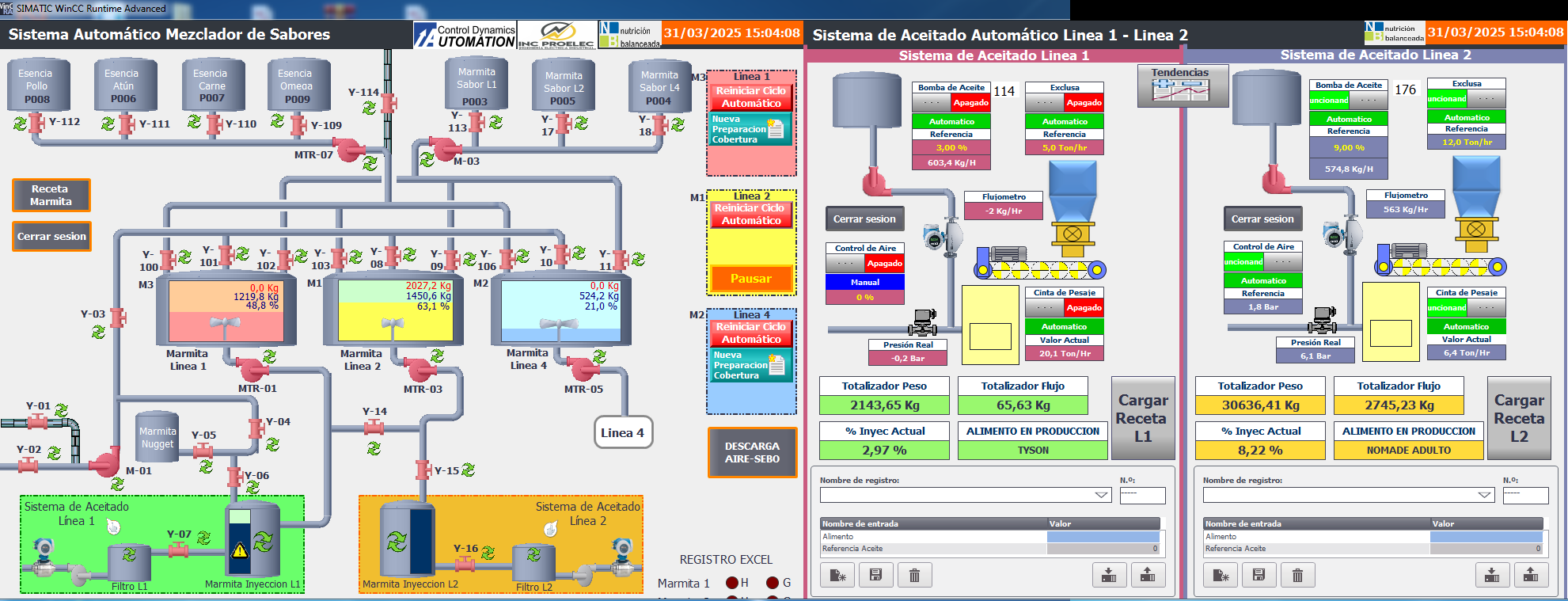Click the N.º field in Linea 1 recipe
Screen dimensions: 1568x601
point(1142,496)
